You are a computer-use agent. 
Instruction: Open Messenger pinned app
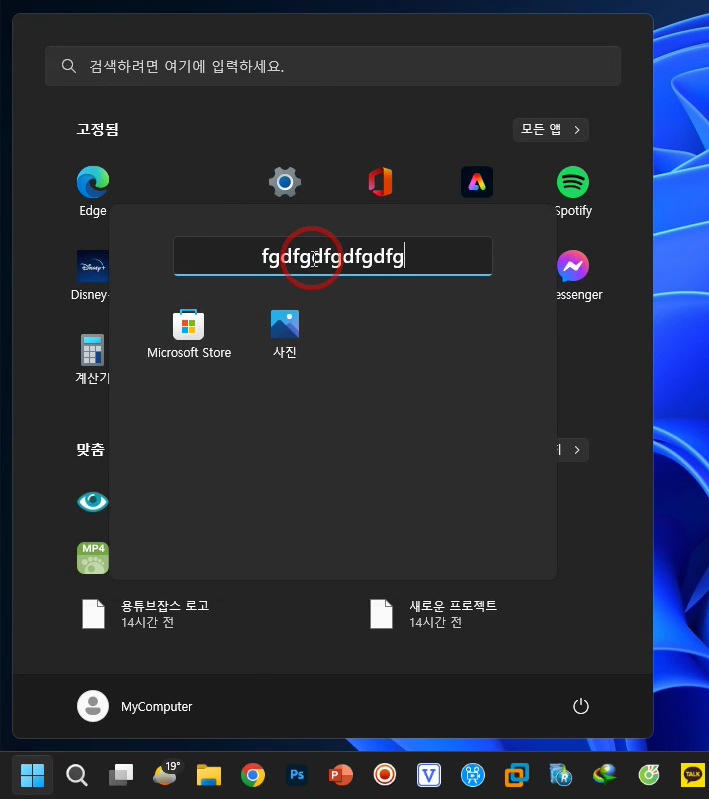coord(573,266)
